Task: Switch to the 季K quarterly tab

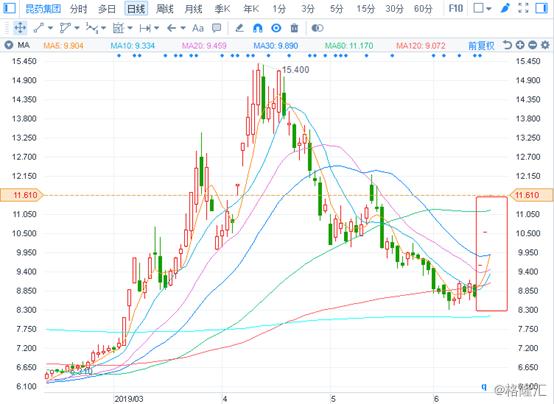Action: point(222,8)
